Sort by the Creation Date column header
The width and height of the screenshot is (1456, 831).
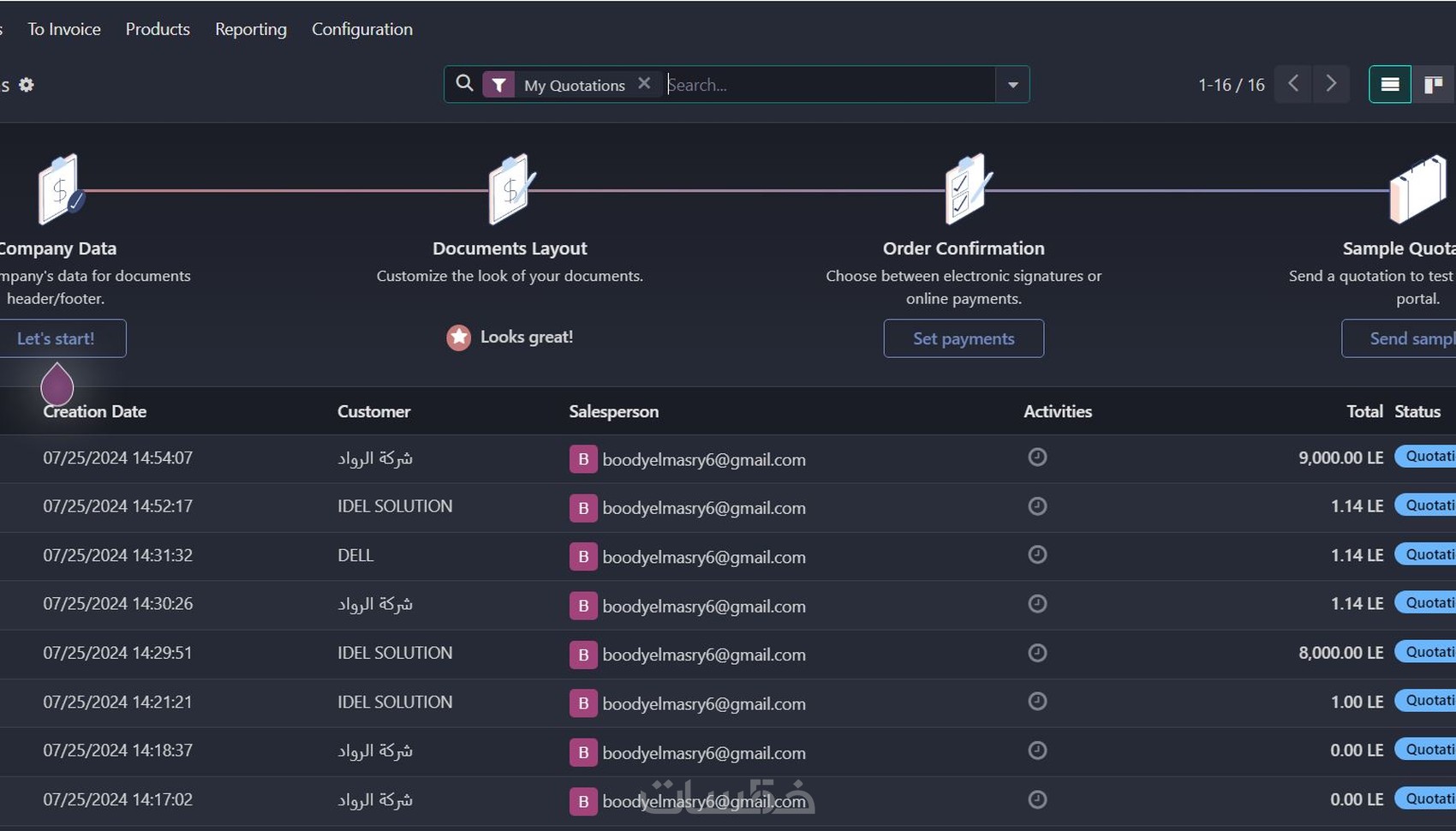95,411
